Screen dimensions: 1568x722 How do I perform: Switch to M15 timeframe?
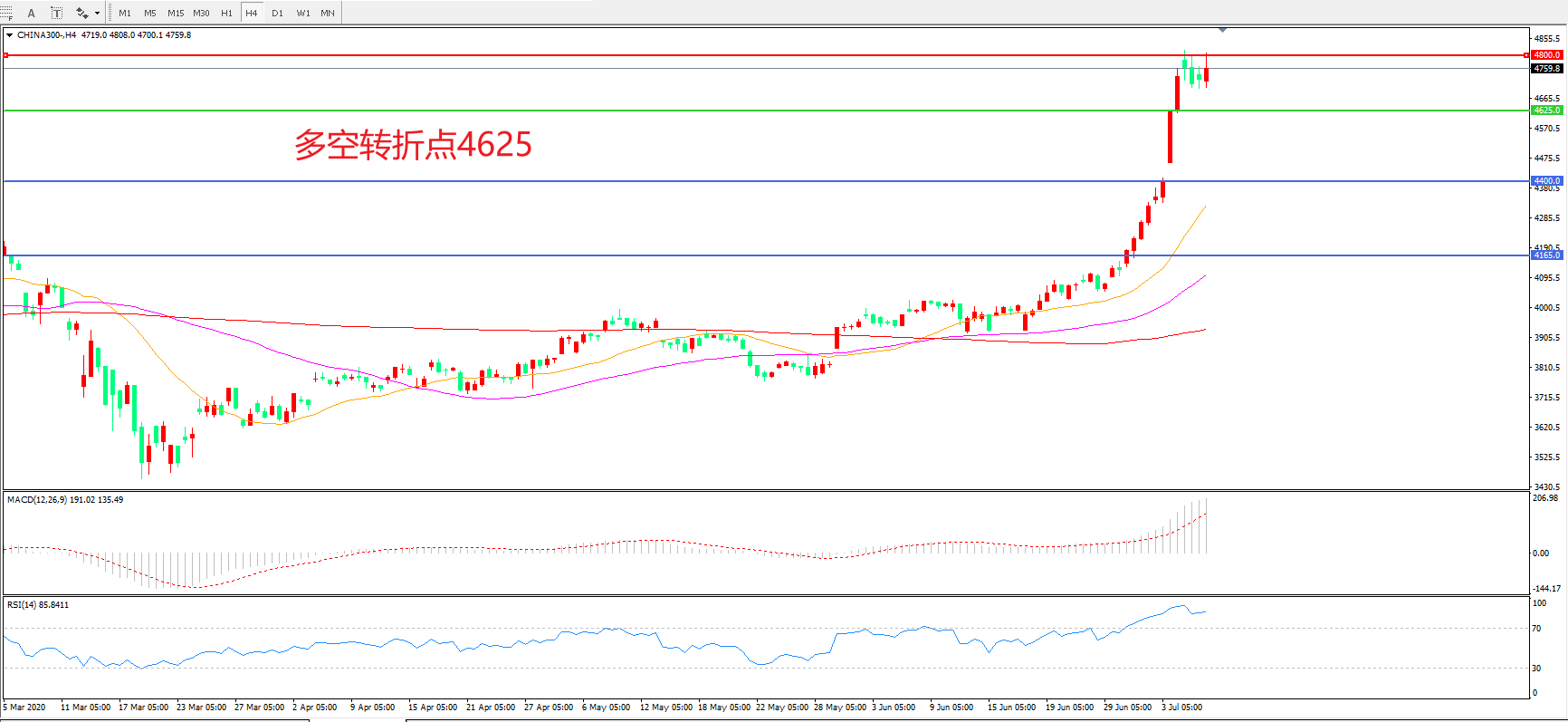(176, 13)
